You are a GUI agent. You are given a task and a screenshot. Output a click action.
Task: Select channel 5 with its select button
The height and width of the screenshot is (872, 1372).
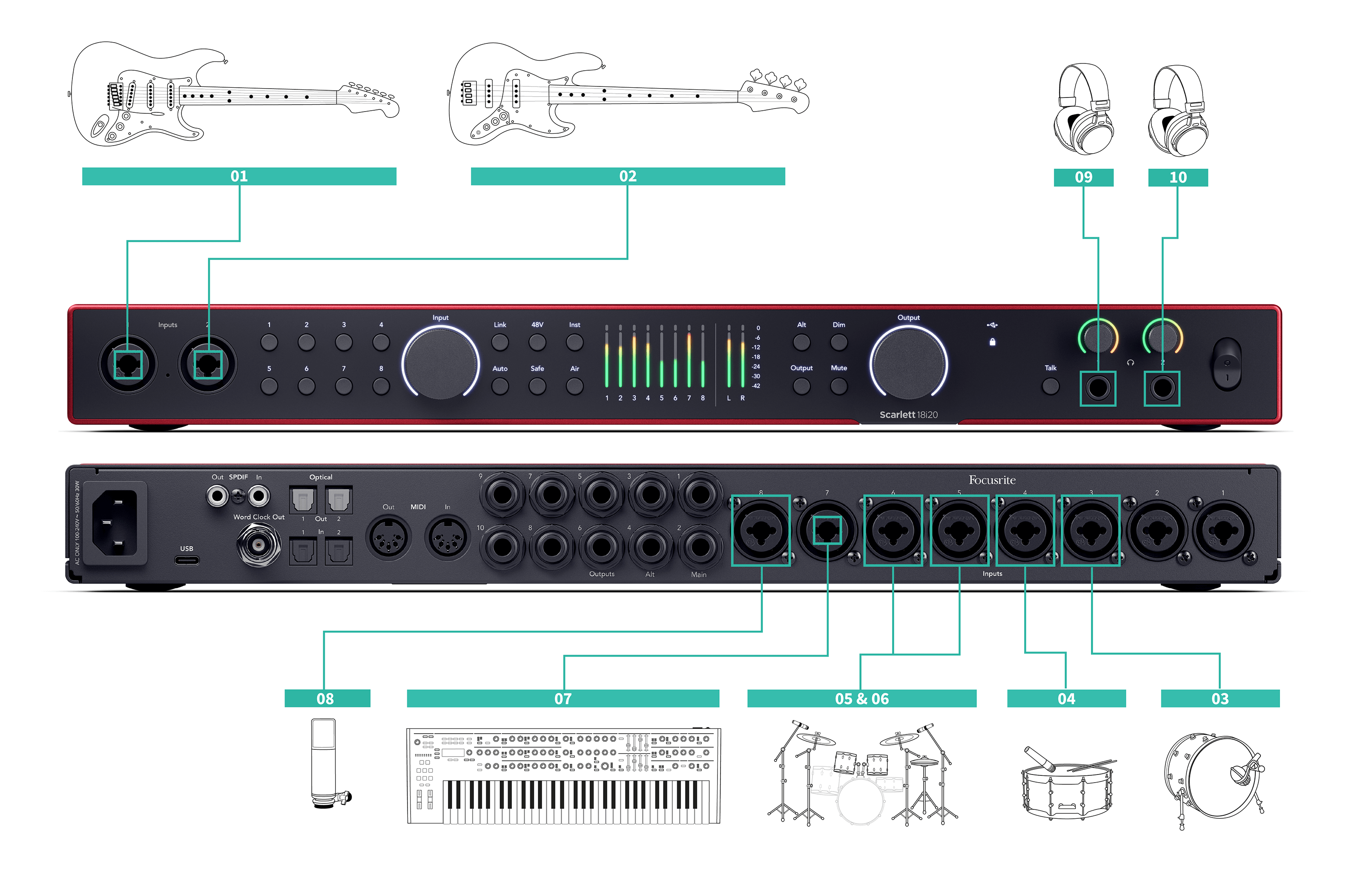tap(269, 386)
